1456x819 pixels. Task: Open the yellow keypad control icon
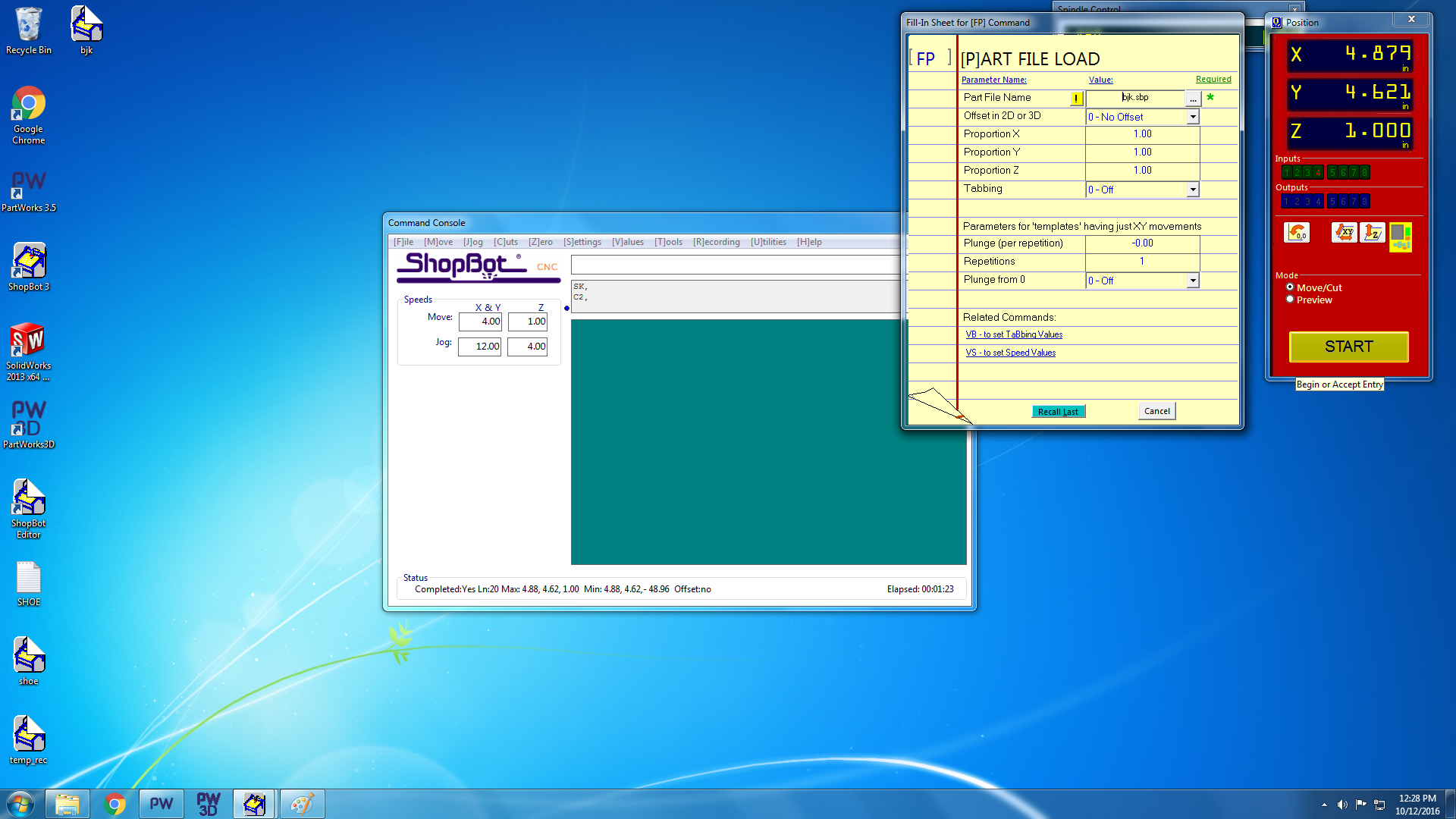coord(1401,237)
